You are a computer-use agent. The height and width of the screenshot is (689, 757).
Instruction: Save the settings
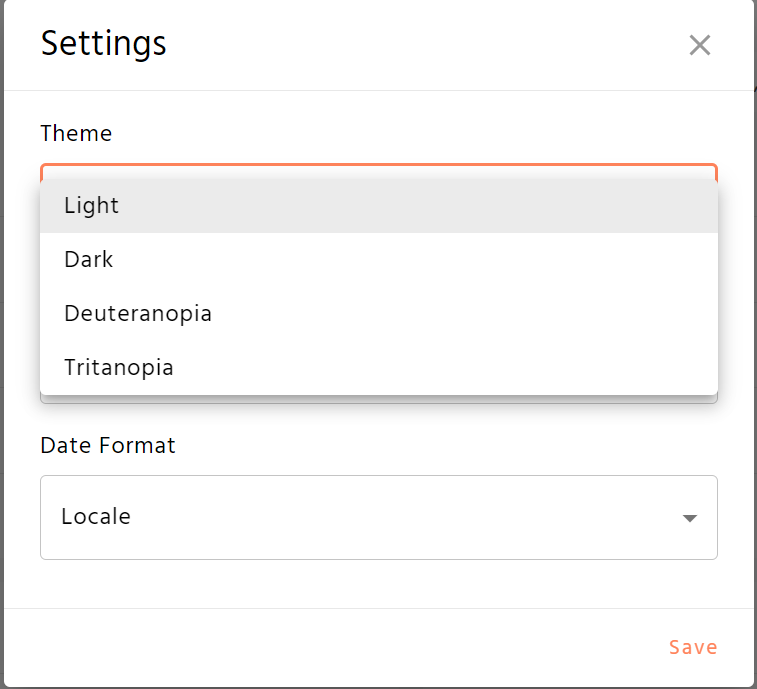(693, 647)
